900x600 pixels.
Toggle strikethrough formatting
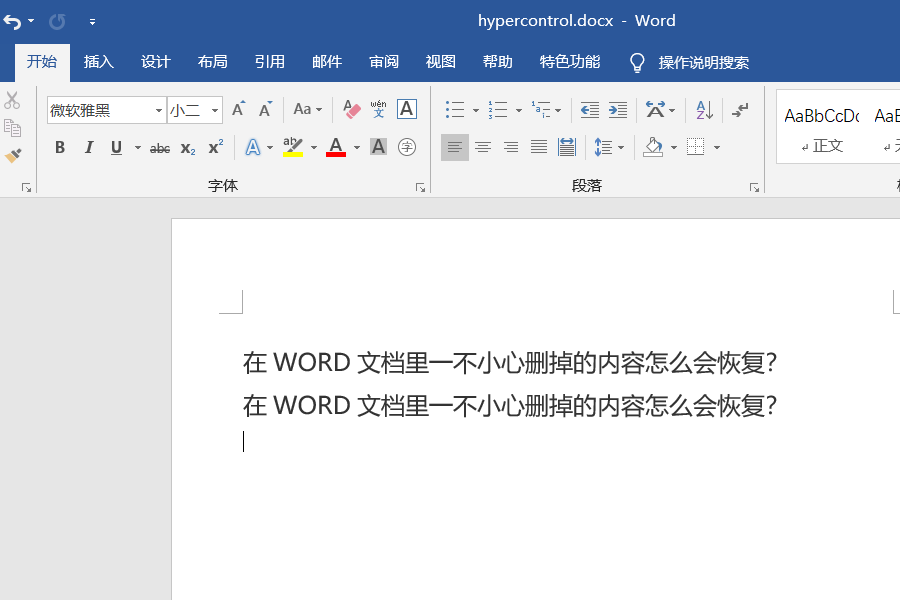(x=160, y=148)
